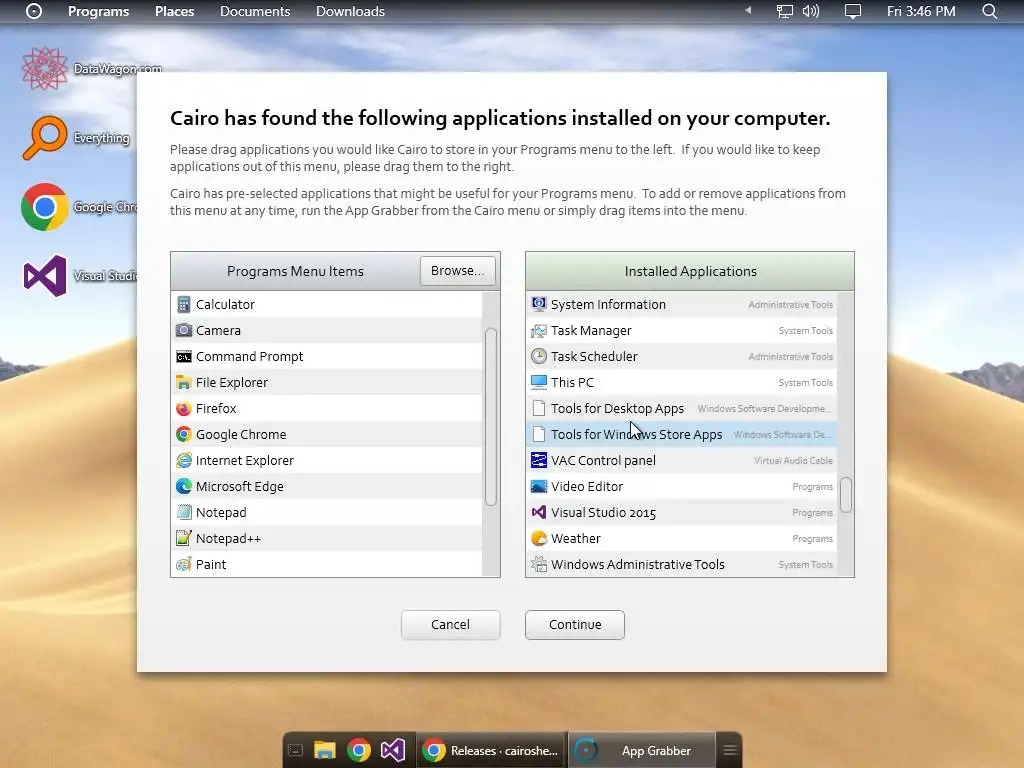
Task: Click the Task Manager icon
Action: pyautogui.click(x=539, y=330)
